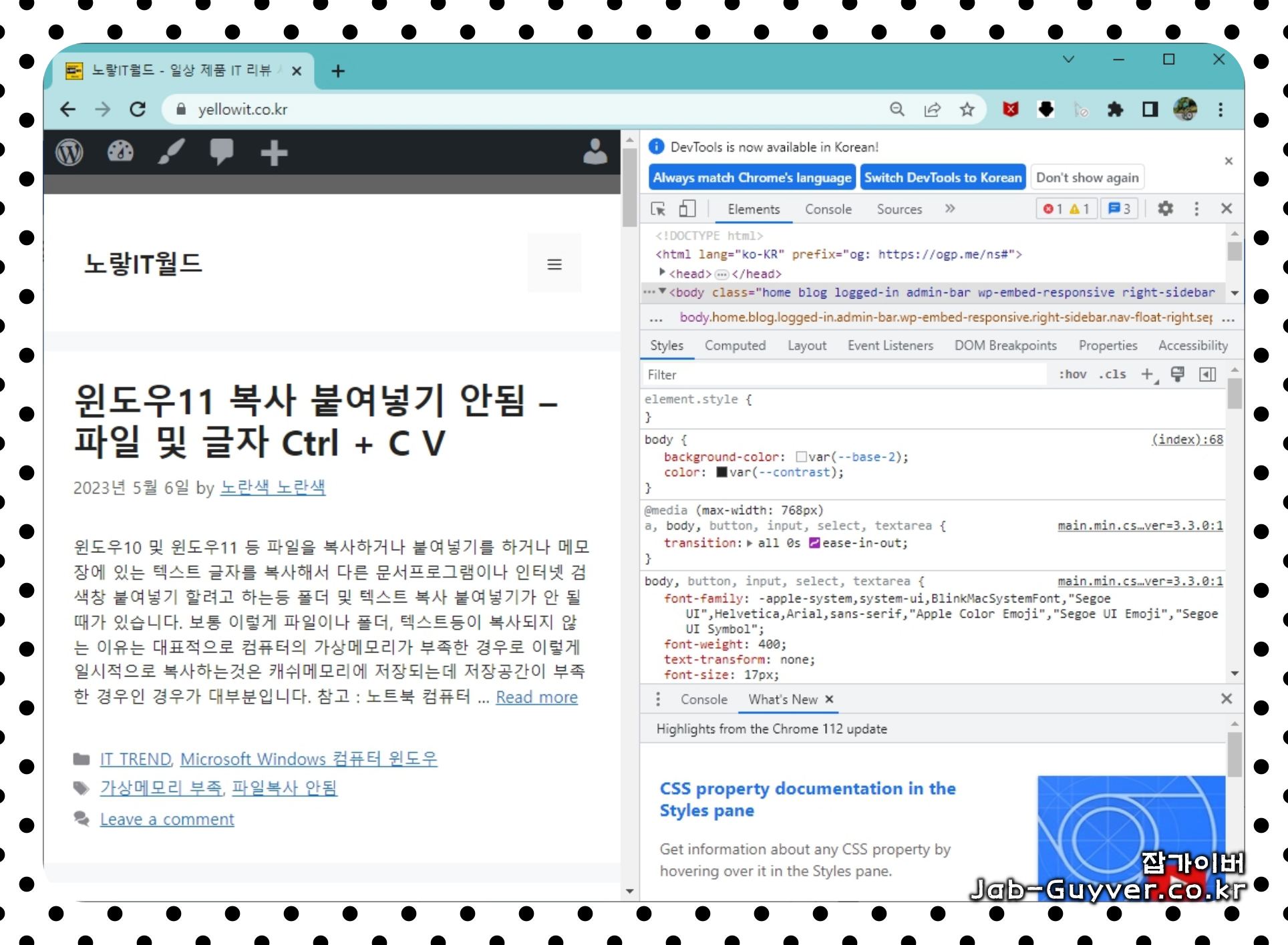Toggle the .cls element classes panel

coord(1112,375)
